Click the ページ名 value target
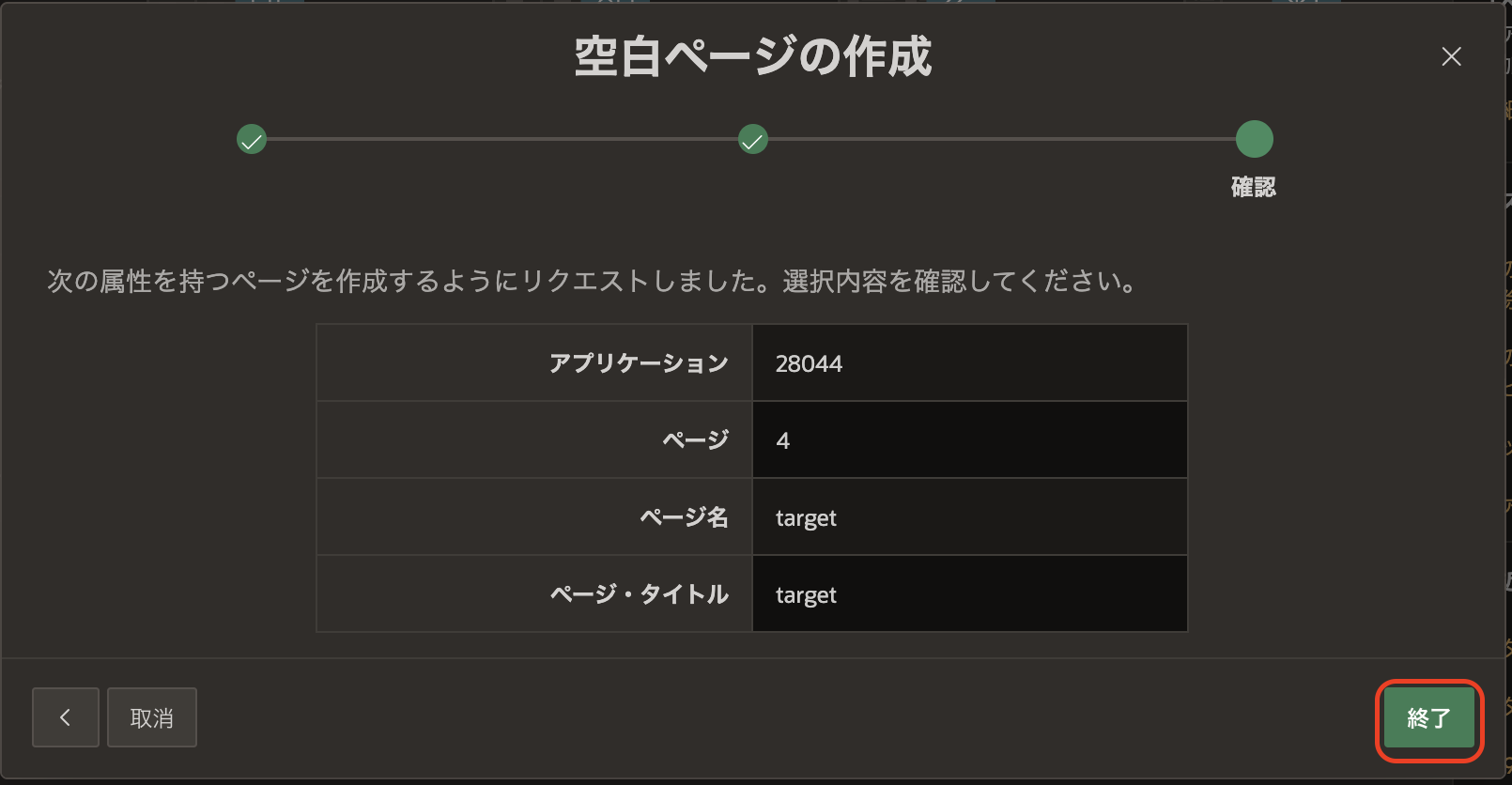The image size is (1512, 785). pyautogui.click(x=806, y=517)
